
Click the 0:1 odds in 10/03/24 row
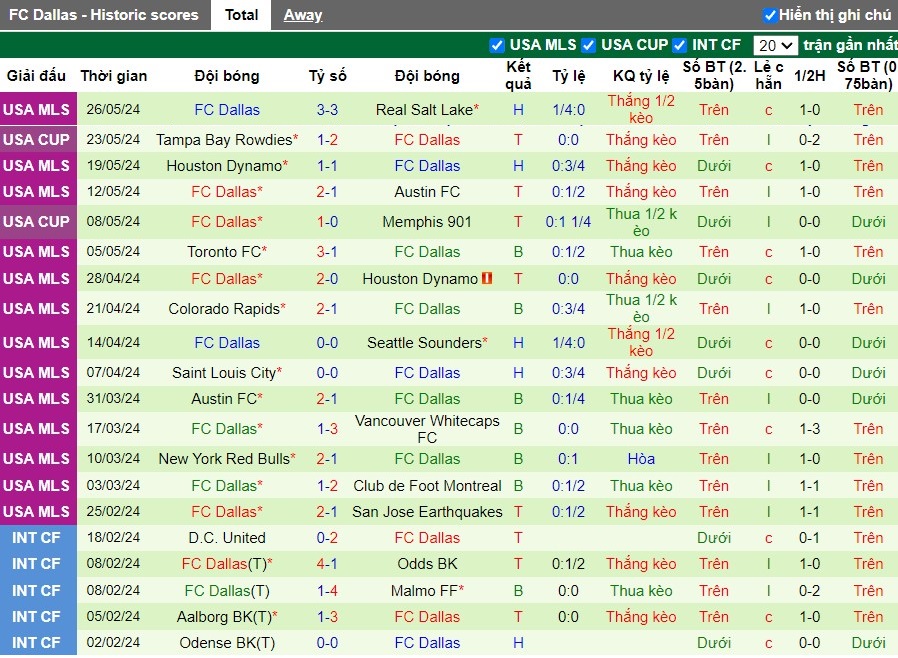tap(568, 459)
